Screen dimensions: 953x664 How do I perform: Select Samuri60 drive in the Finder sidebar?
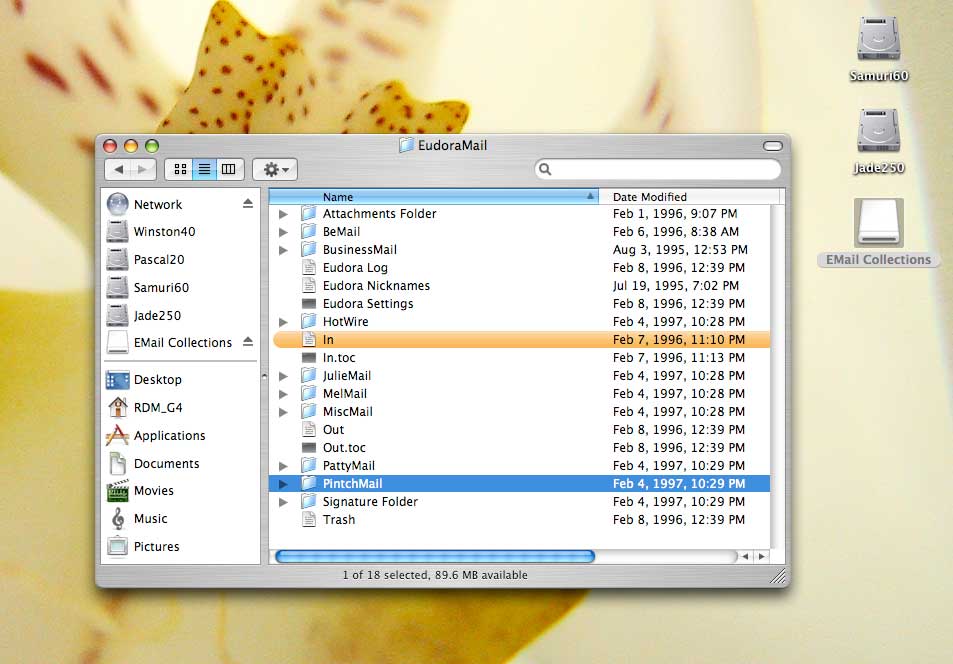[148, 288]
